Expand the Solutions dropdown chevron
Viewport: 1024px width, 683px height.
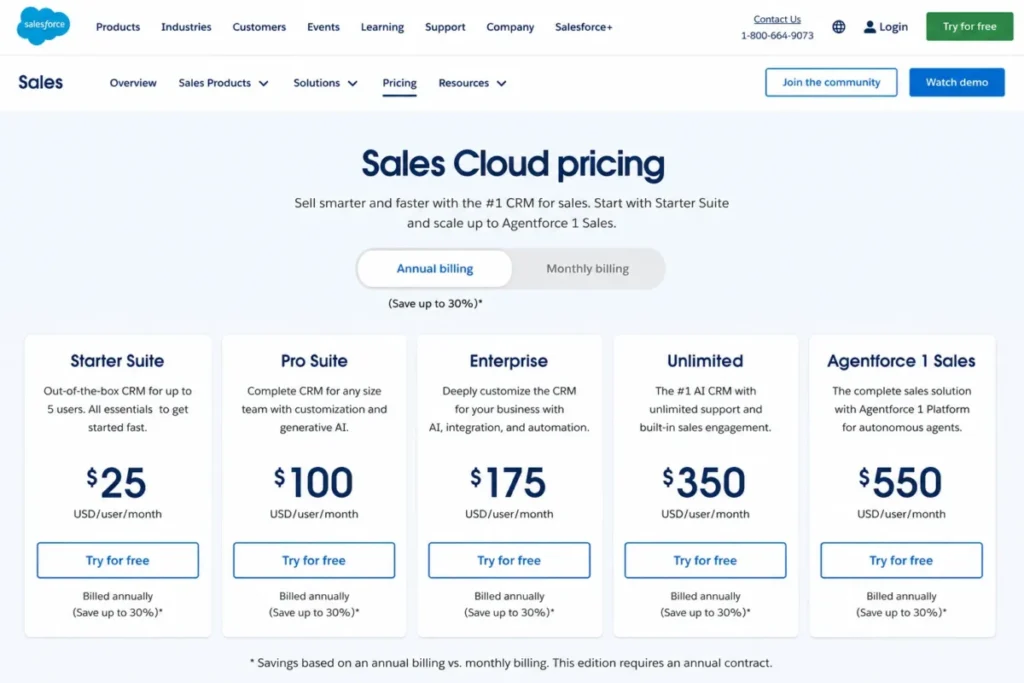click(353, 84)
